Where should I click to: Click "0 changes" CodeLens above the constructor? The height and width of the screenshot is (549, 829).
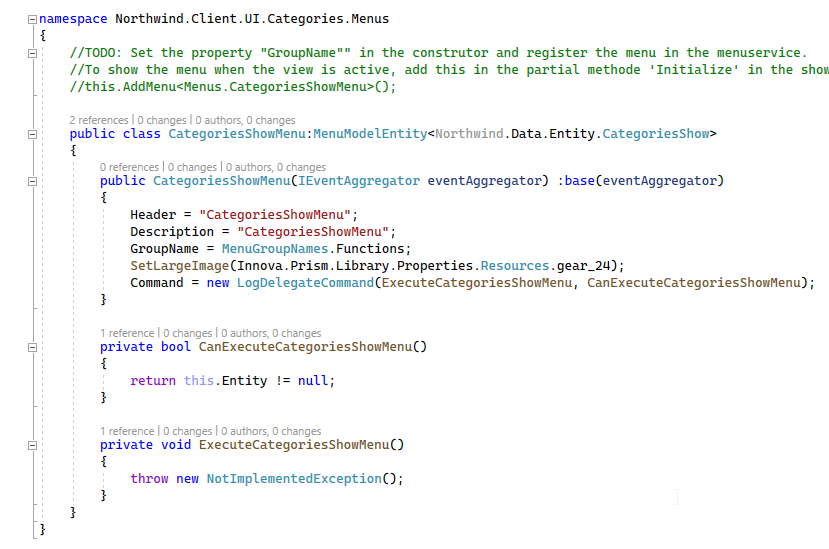click(192, 167)
